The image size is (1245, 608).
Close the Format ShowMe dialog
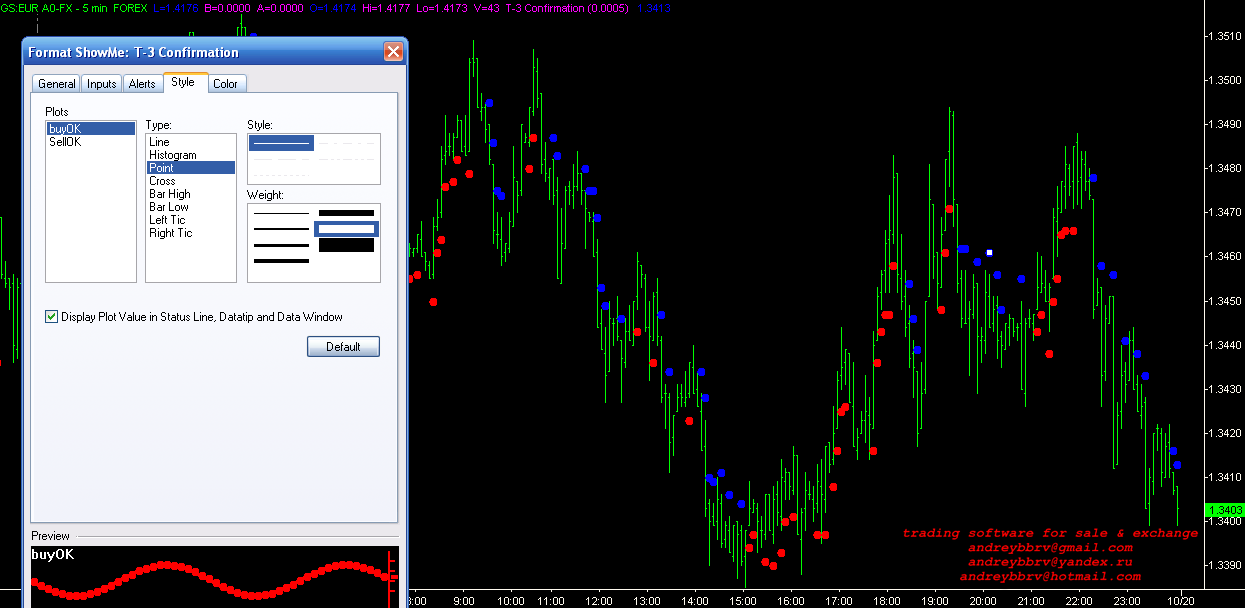pos(393,52)
